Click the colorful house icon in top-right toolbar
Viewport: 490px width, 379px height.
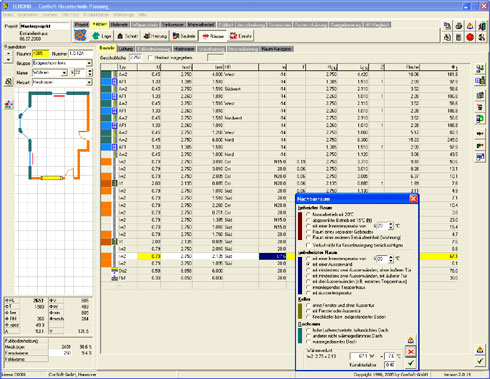point(470,26)
